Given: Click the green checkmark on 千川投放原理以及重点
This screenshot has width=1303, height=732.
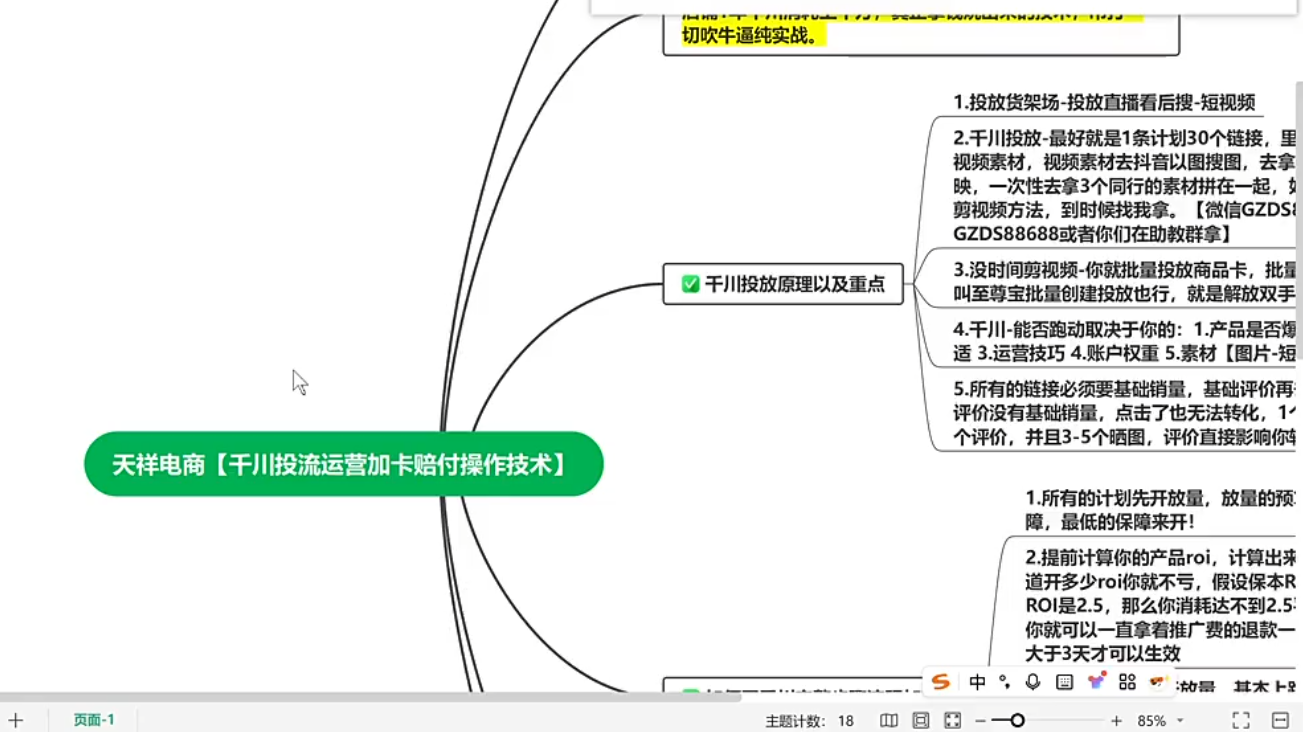Looking at the screenshot, I should tap(690, 284).
